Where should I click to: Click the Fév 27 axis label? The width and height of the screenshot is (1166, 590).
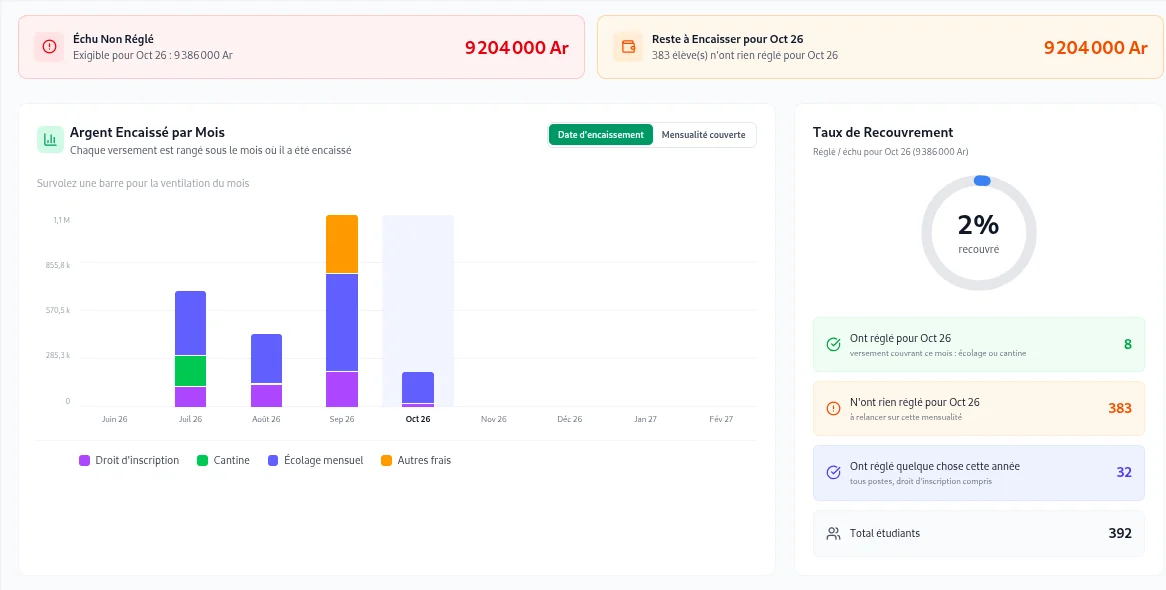click(x=721, y=419)
